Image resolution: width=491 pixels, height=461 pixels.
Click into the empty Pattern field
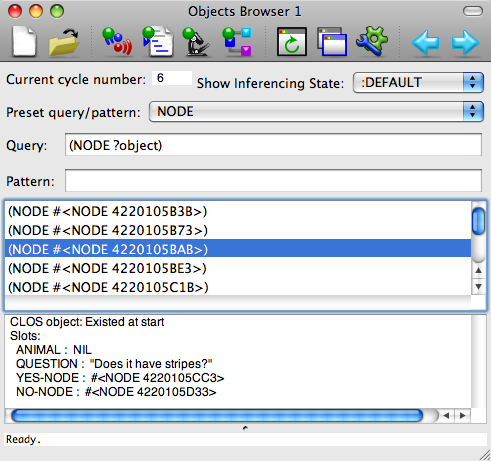(273, 181)
